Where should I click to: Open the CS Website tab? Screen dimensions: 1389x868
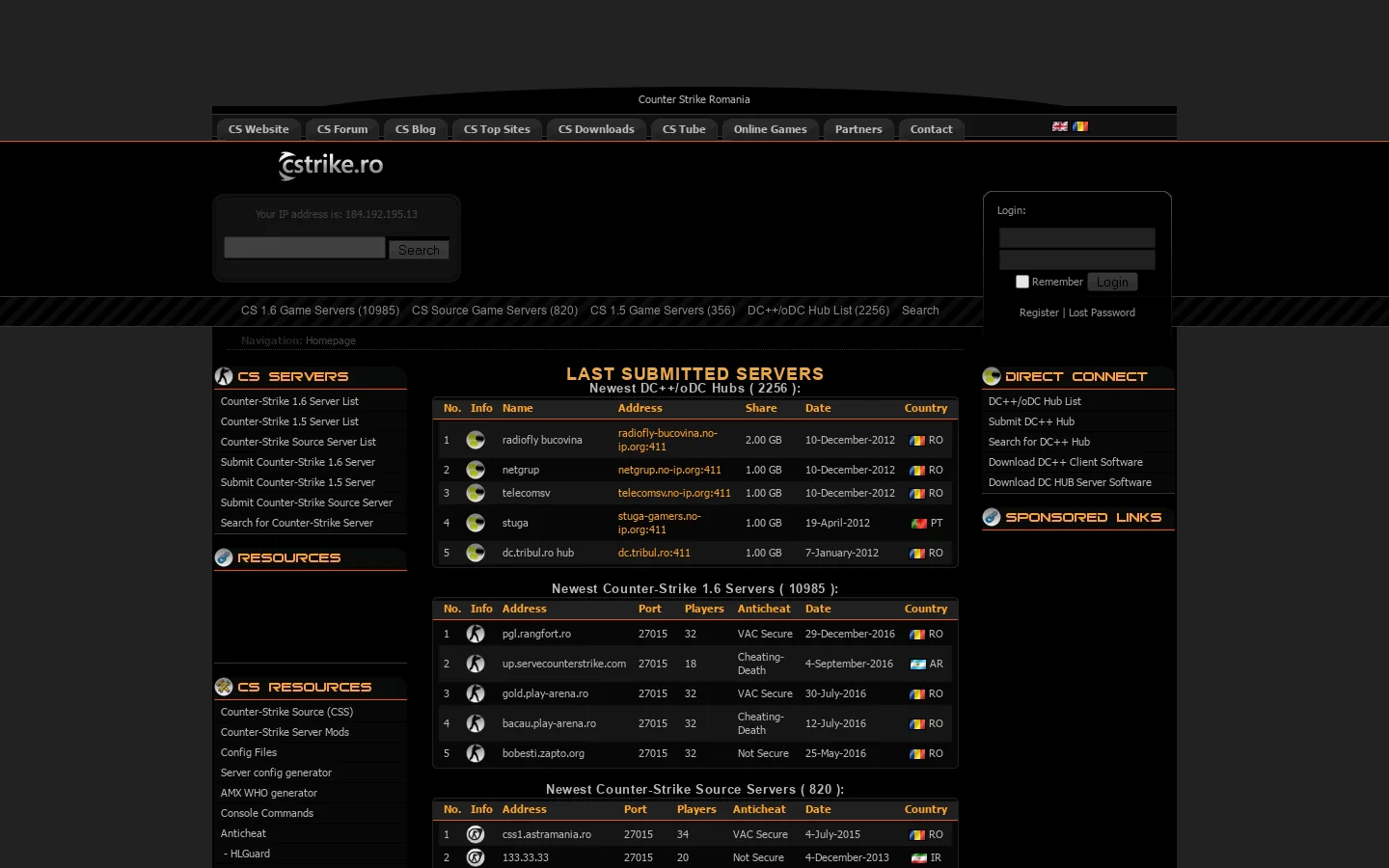[x=259, y=129]
